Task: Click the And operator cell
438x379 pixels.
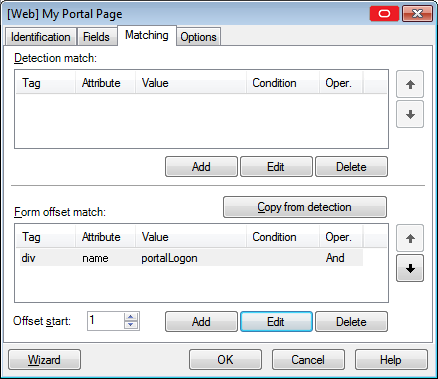Action: point(335,258)
